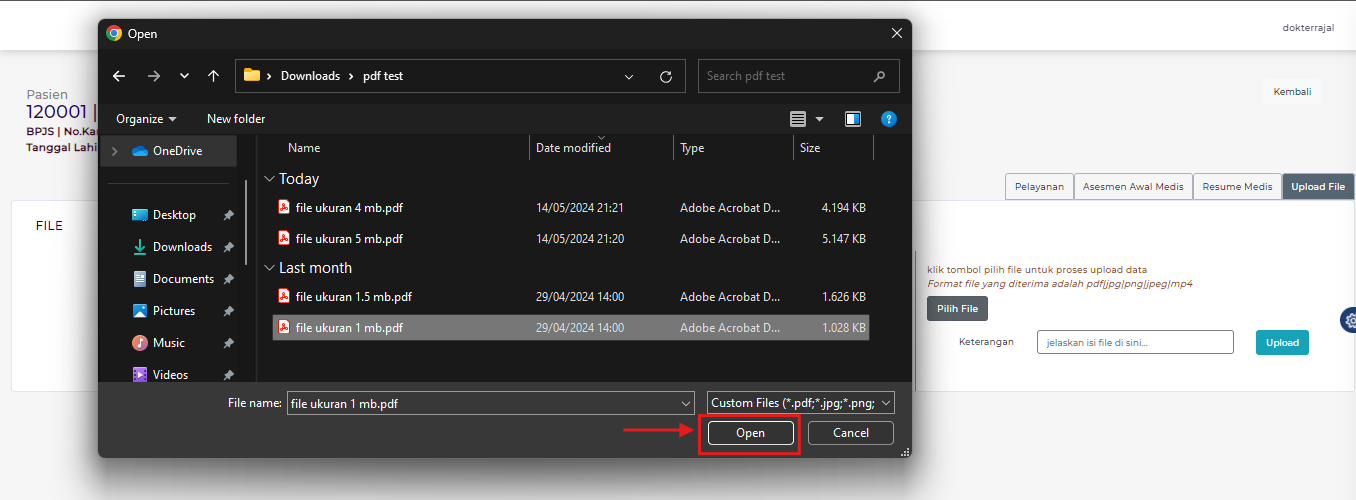
Task: Click the Up one level arrow
Action: (213, 76)
